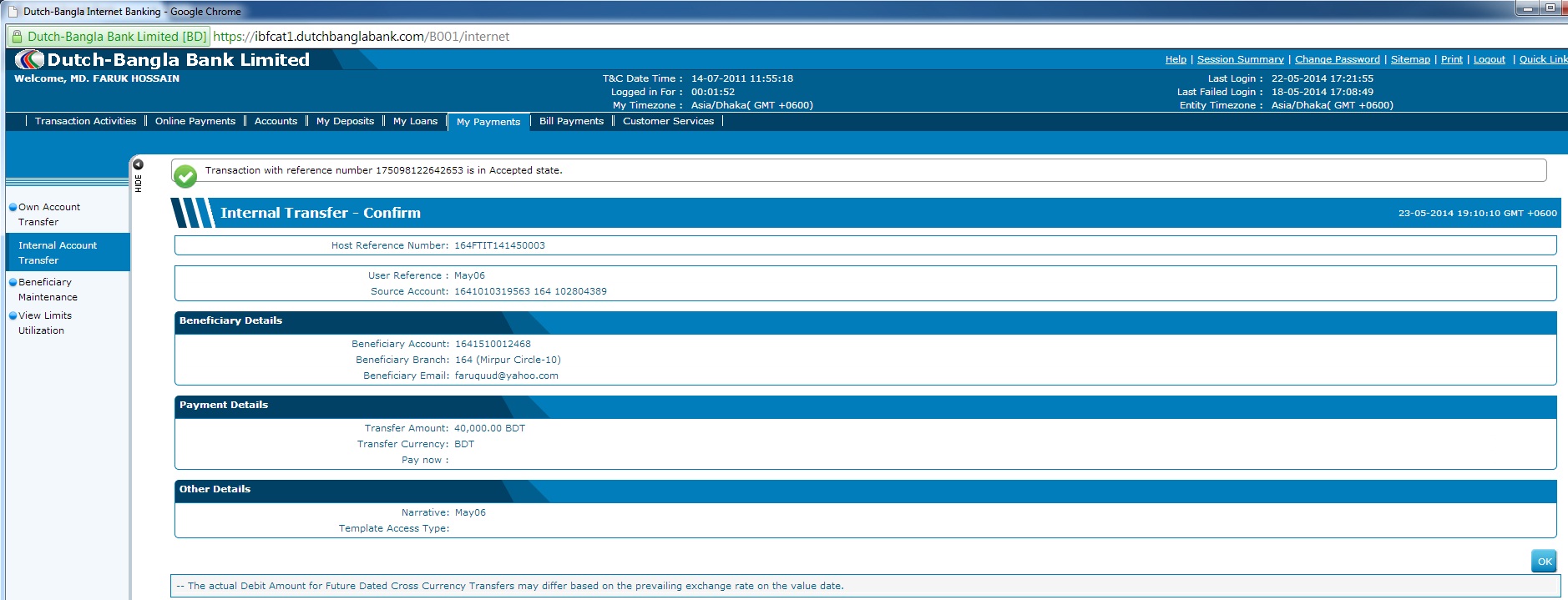Viewport: 1568px width, 600px height.
Task: Open the Sitemap link
Action: (x=1410, y=59)
